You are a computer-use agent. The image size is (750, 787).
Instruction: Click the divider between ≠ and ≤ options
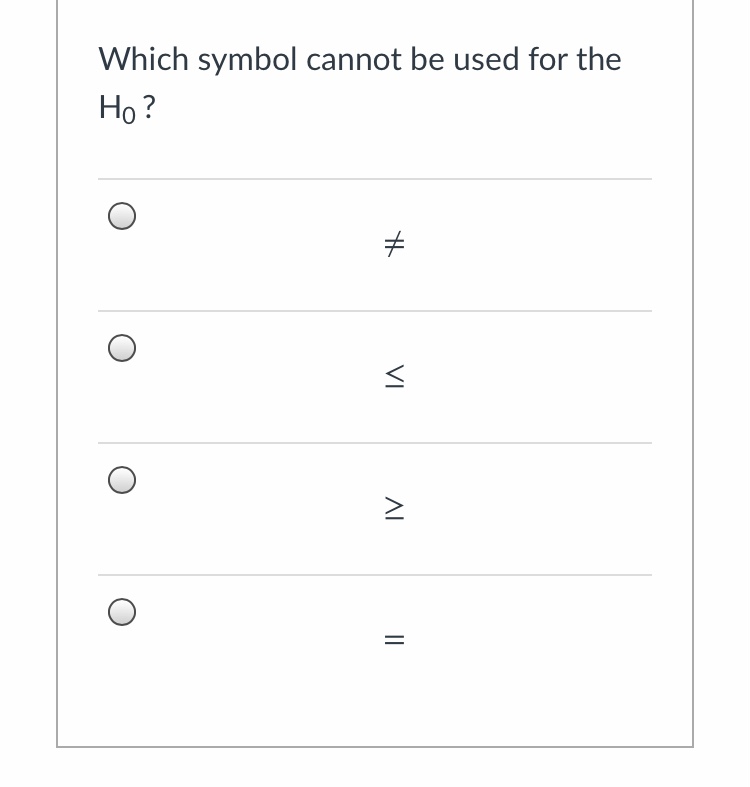tap(374, 311)
